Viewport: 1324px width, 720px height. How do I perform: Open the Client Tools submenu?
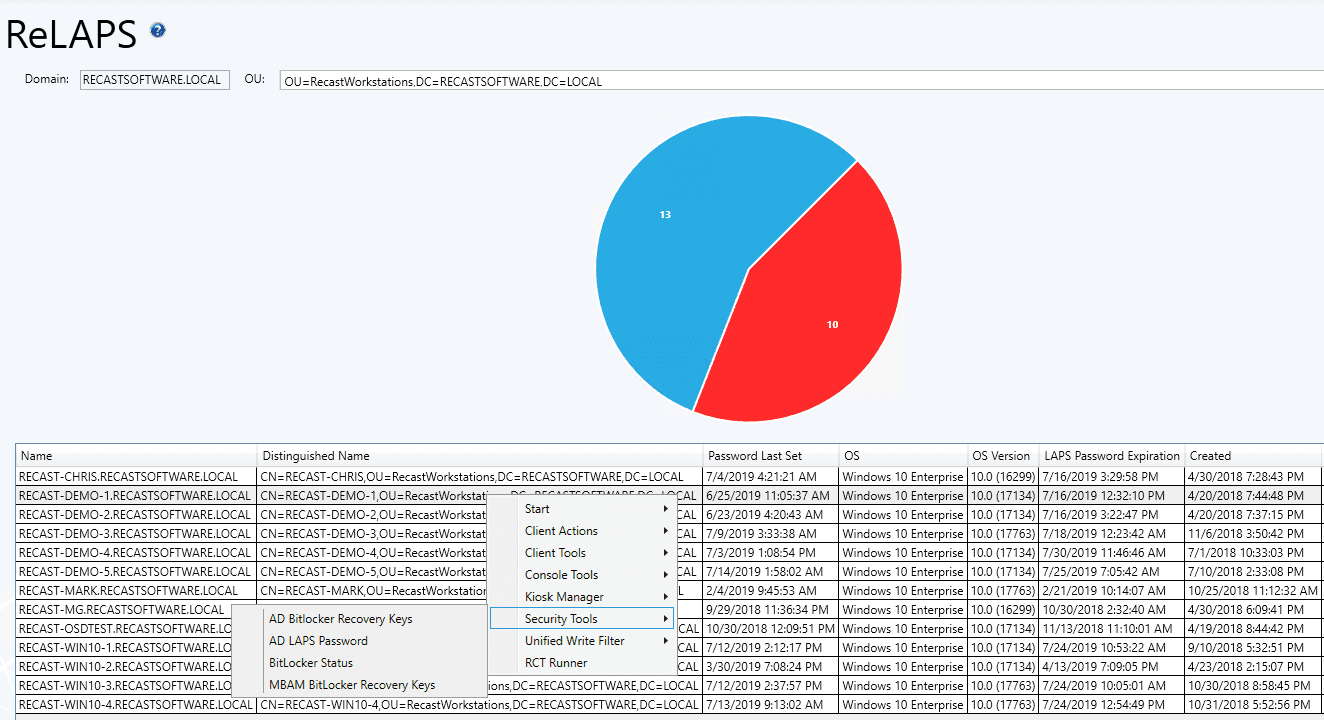(582, 553)
